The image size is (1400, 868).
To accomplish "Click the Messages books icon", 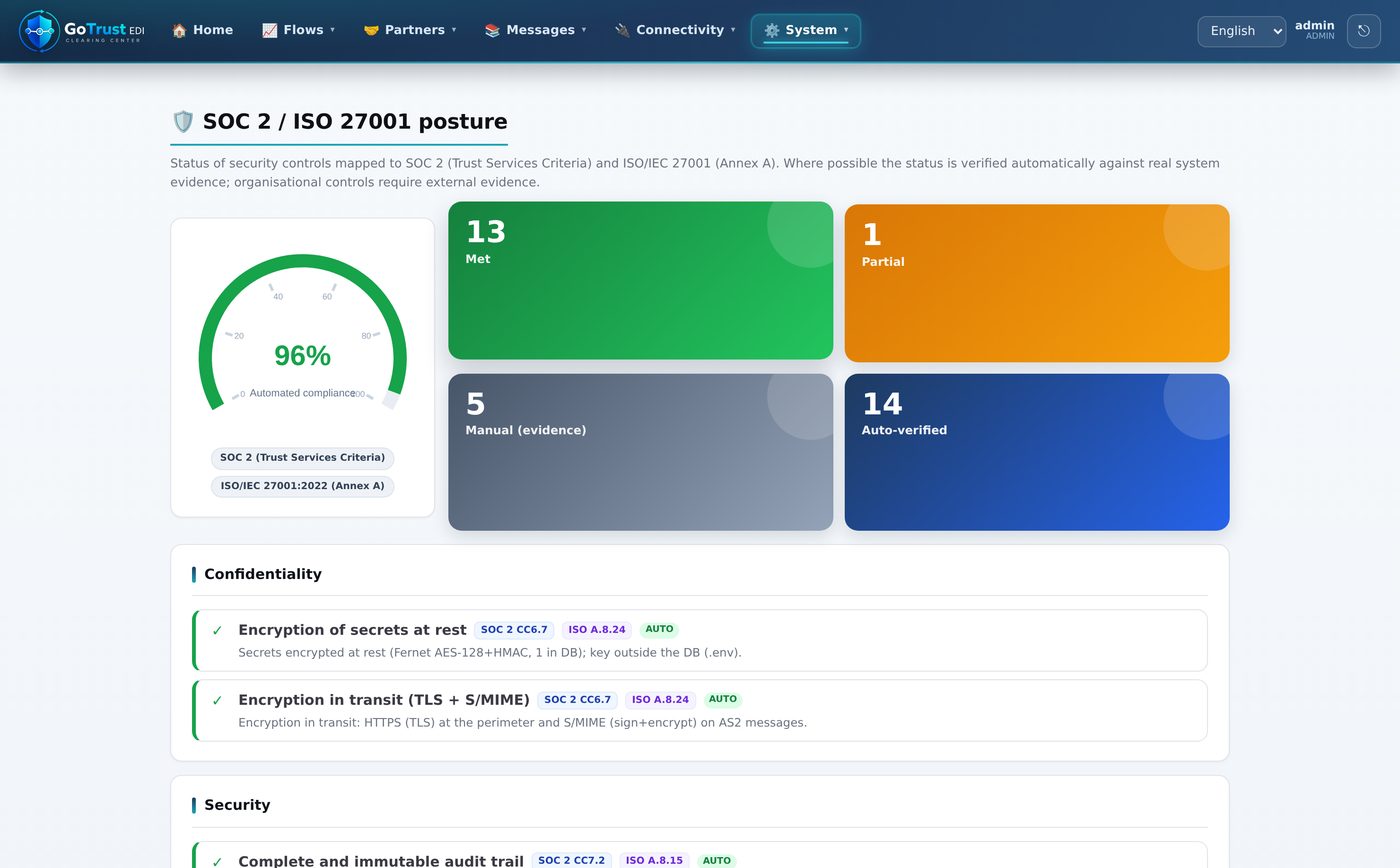I will 492,30.
